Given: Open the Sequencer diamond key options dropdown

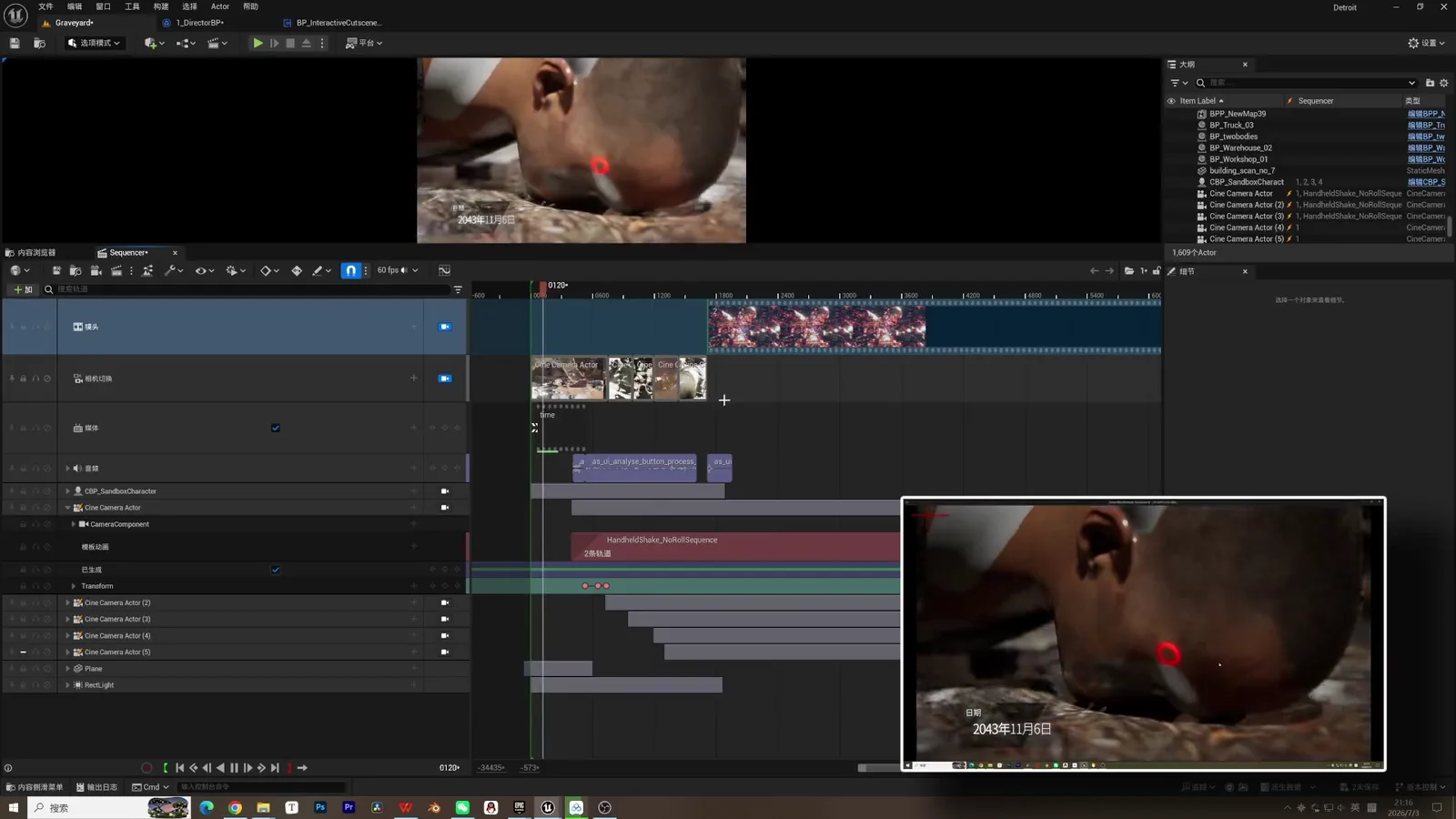Looking at the screenshot, I should [x=268, y=270].
